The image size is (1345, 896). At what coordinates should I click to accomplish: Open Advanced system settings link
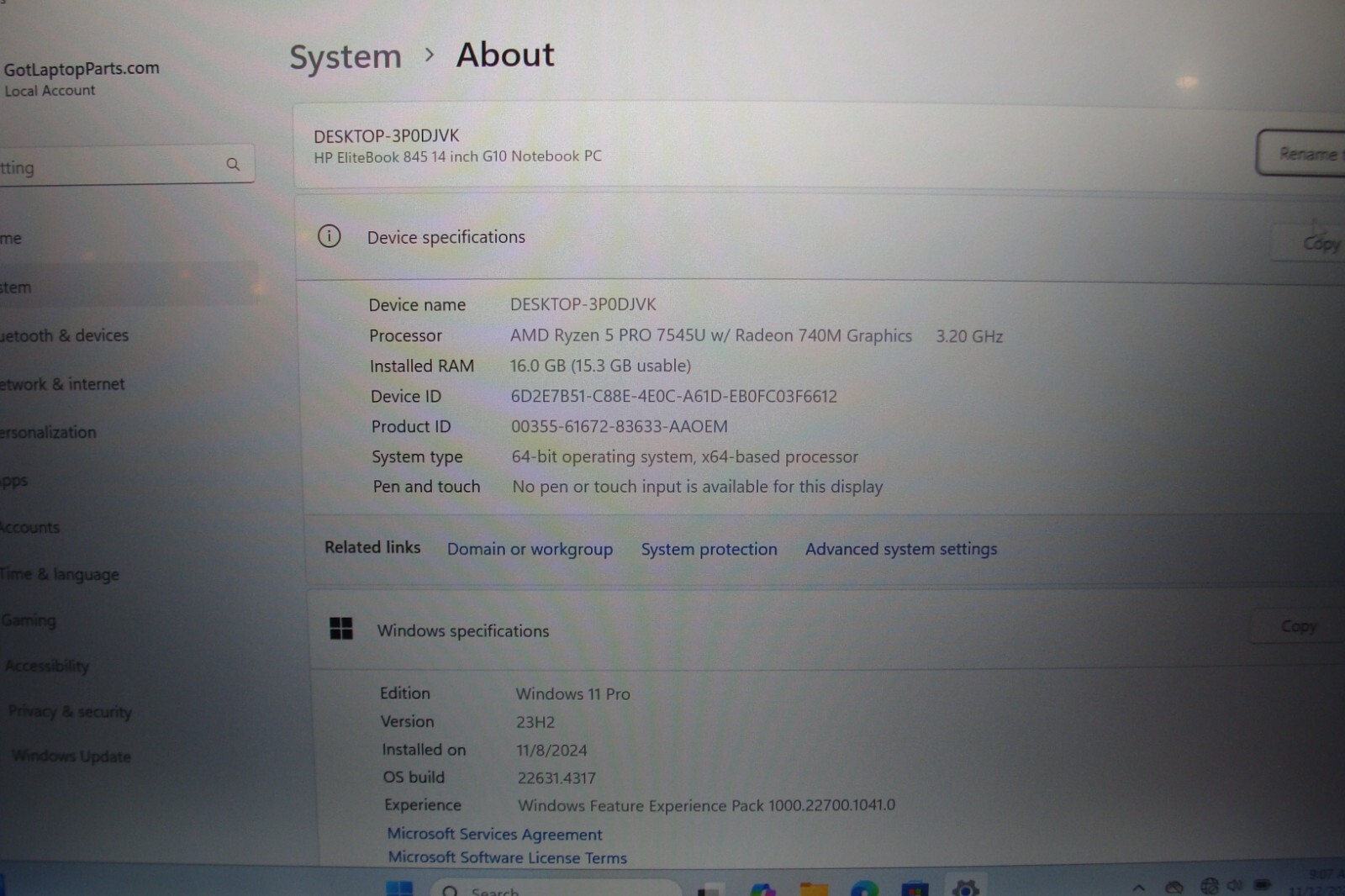click(901, 549)
